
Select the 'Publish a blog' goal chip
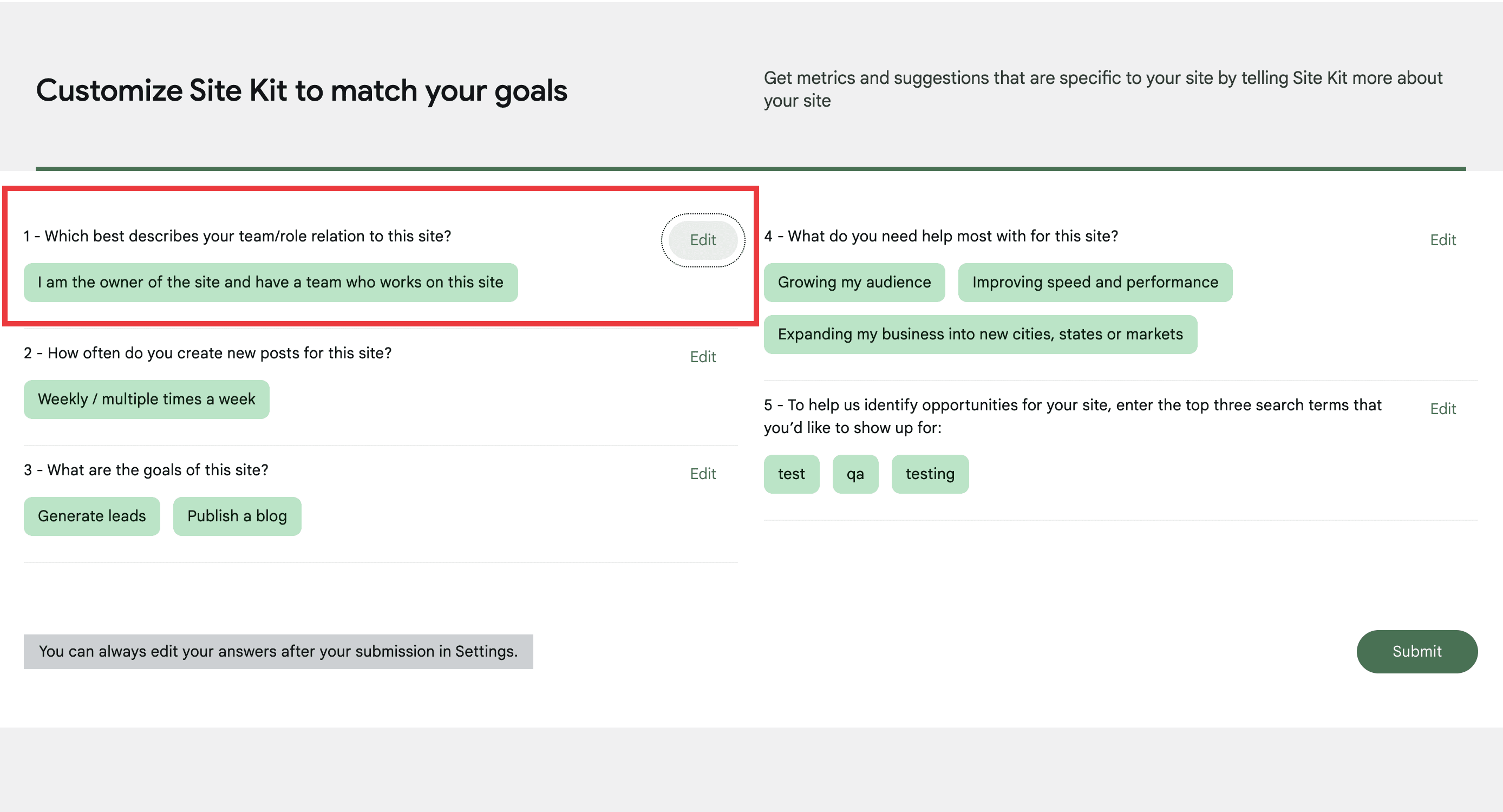237,516
